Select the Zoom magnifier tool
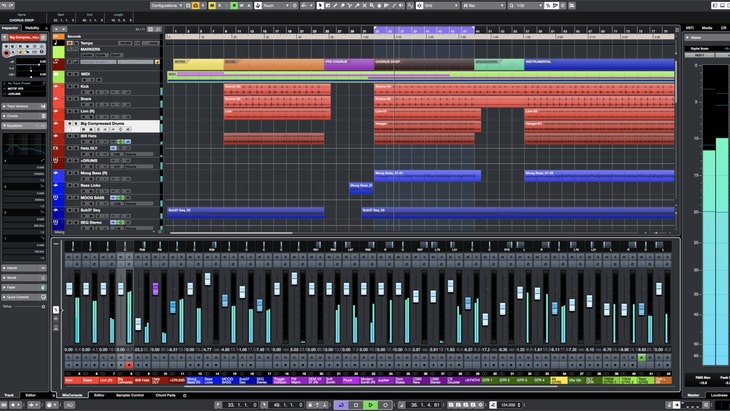The image size is (730, 411). tap(372, 6)
